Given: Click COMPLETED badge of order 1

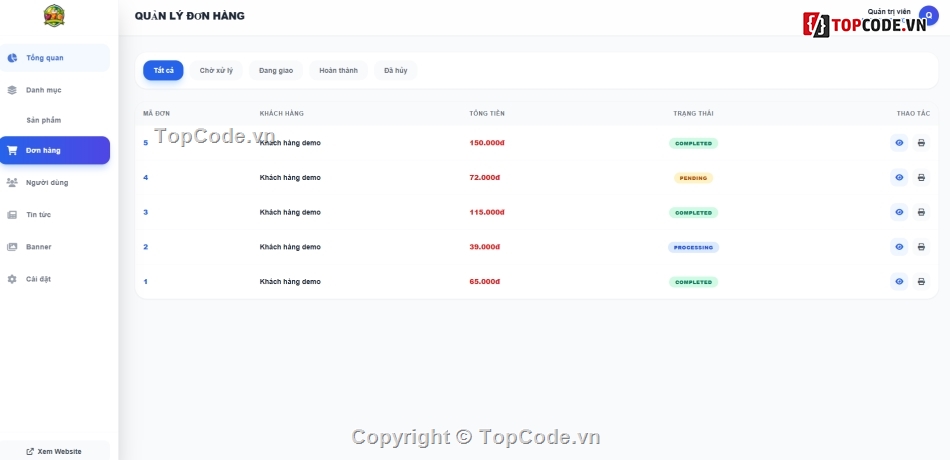Looking at the screenshot, I should pyautogui.click(x=693, y=282).
